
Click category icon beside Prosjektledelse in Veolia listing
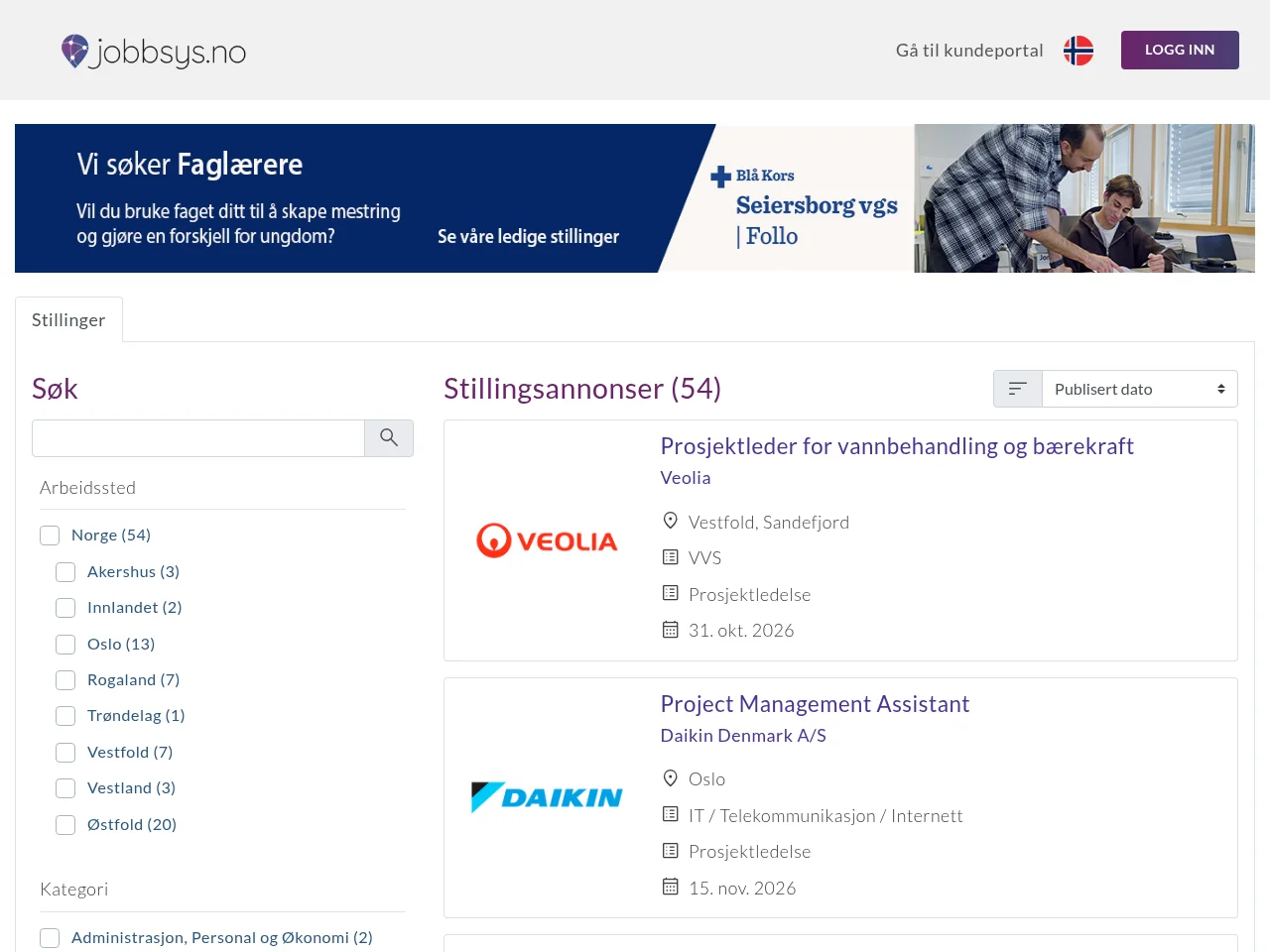click(x=671, y=593)
